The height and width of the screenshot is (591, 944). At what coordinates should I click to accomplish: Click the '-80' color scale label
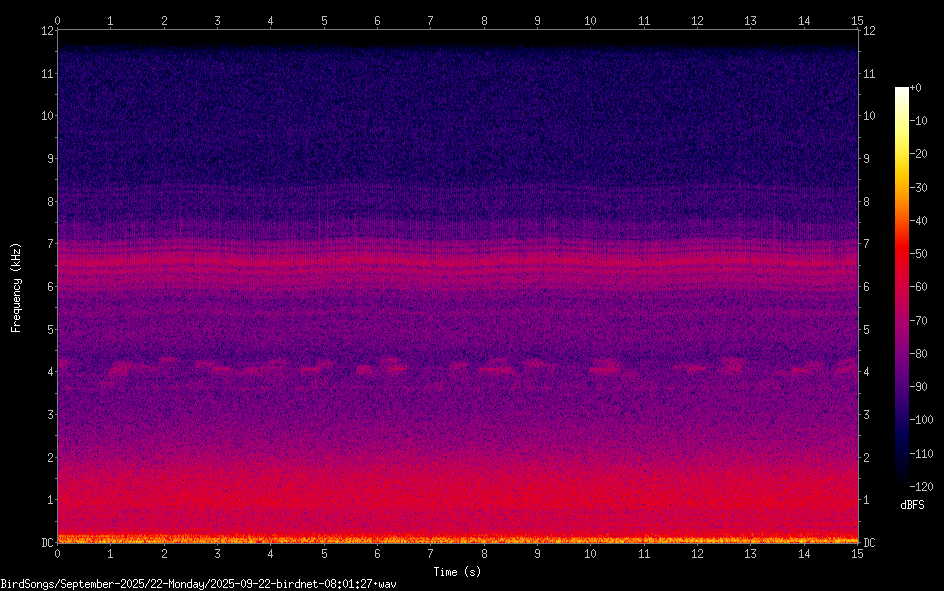tap(918, 354)
